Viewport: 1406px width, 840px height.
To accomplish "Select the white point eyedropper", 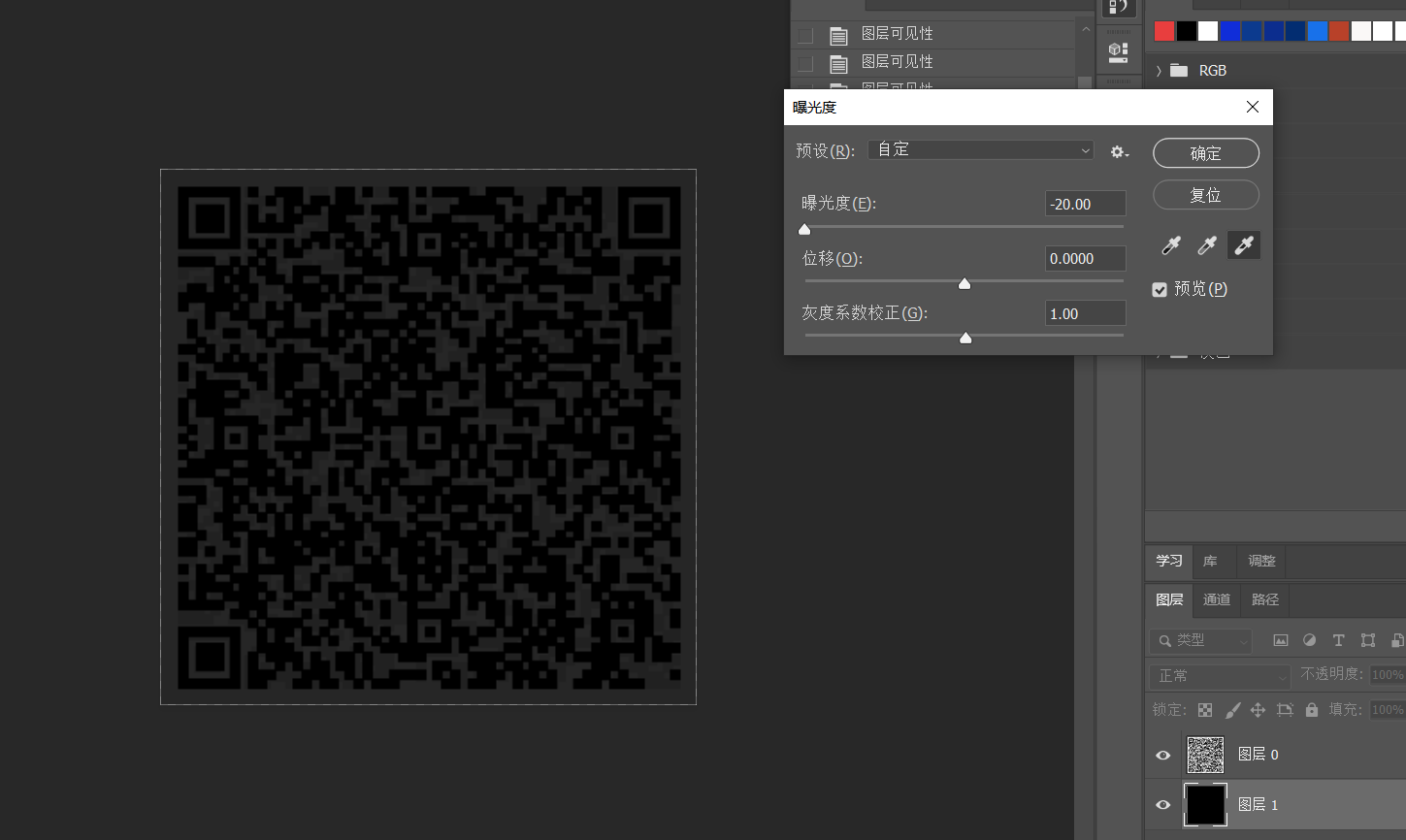I will pyautogui.click(x=1243, y=245).
